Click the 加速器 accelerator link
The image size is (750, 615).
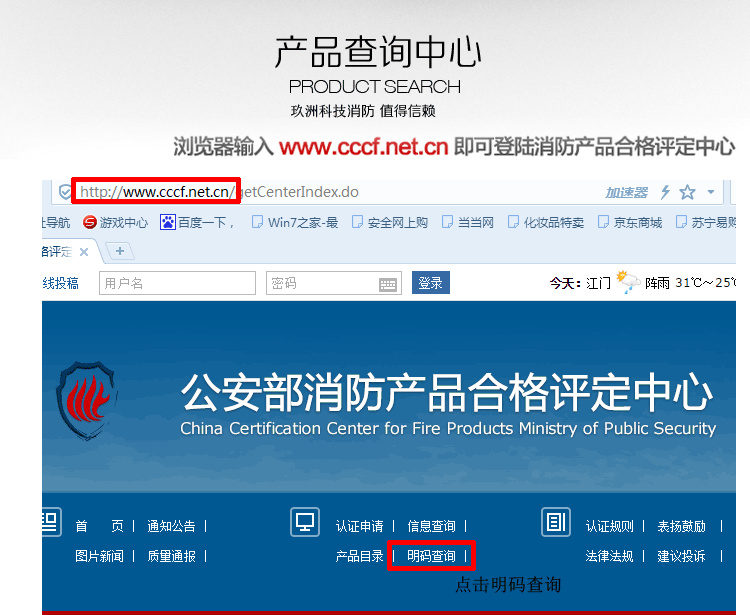pos(627,193)
